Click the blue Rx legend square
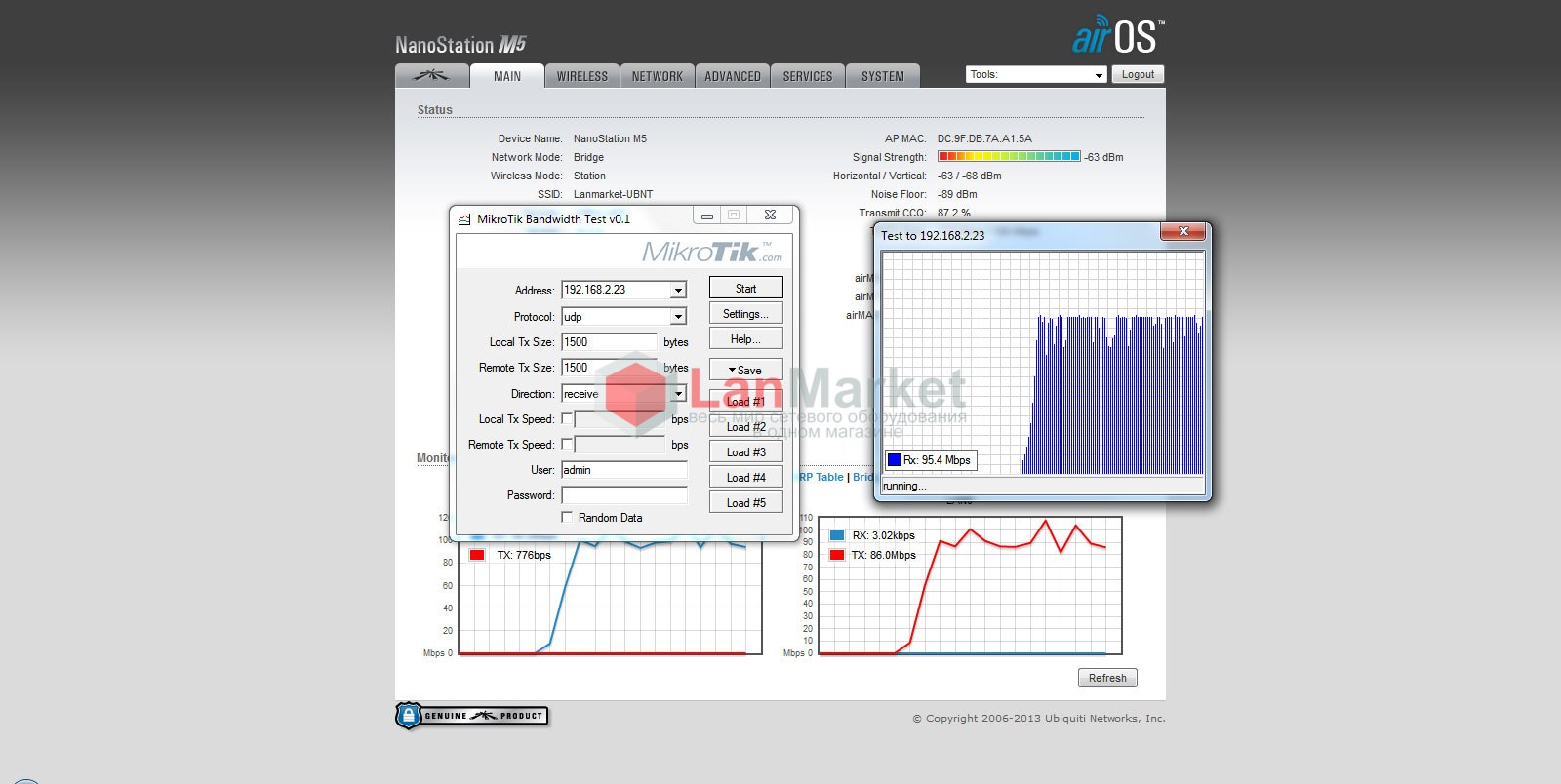The height and width of the screenshot is (784, 1561). click(894, 460)
